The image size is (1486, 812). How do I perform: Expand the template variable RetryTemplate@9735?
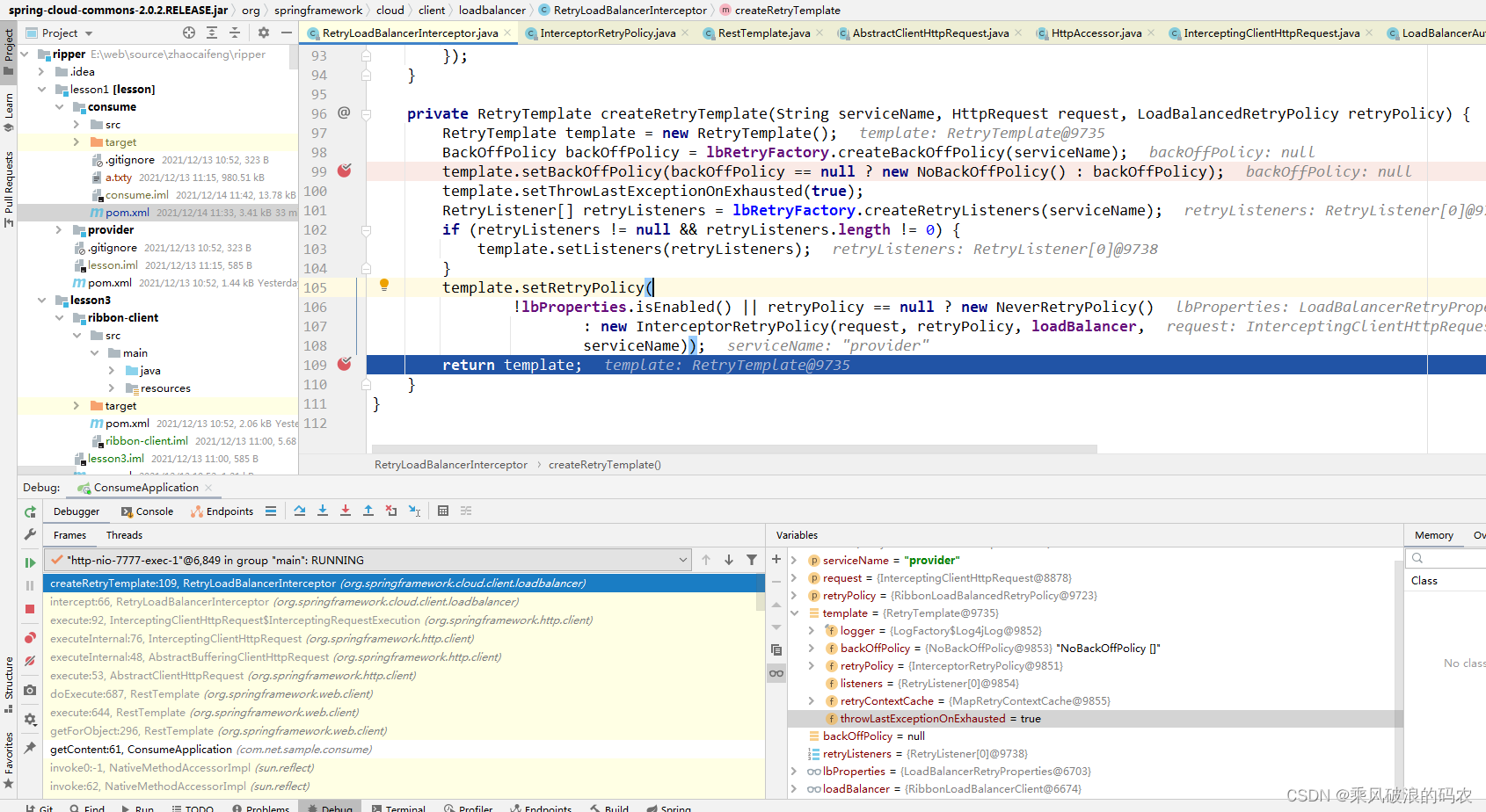coord(796,613)
